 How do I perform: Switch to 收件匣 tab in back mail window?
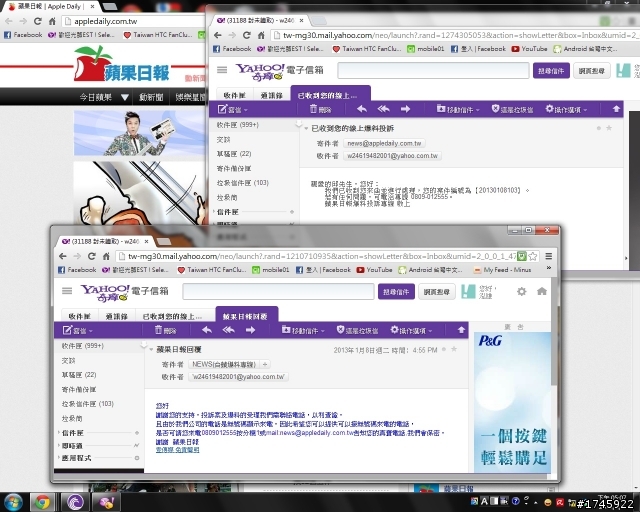pos(234,95)
